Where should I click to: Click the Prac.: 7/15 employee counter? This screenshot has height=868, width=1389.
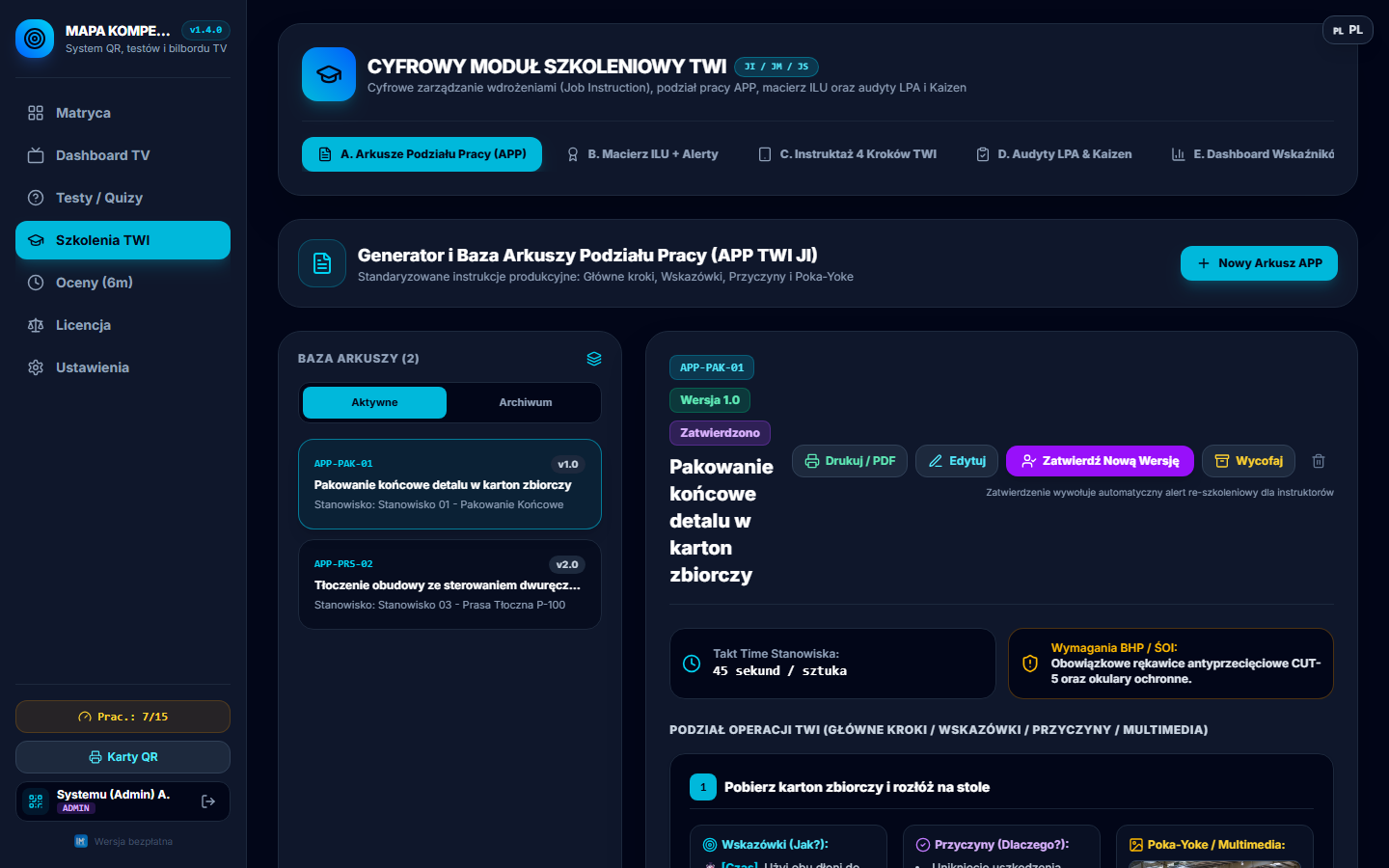pyautogui.click(x=123, y=717)
